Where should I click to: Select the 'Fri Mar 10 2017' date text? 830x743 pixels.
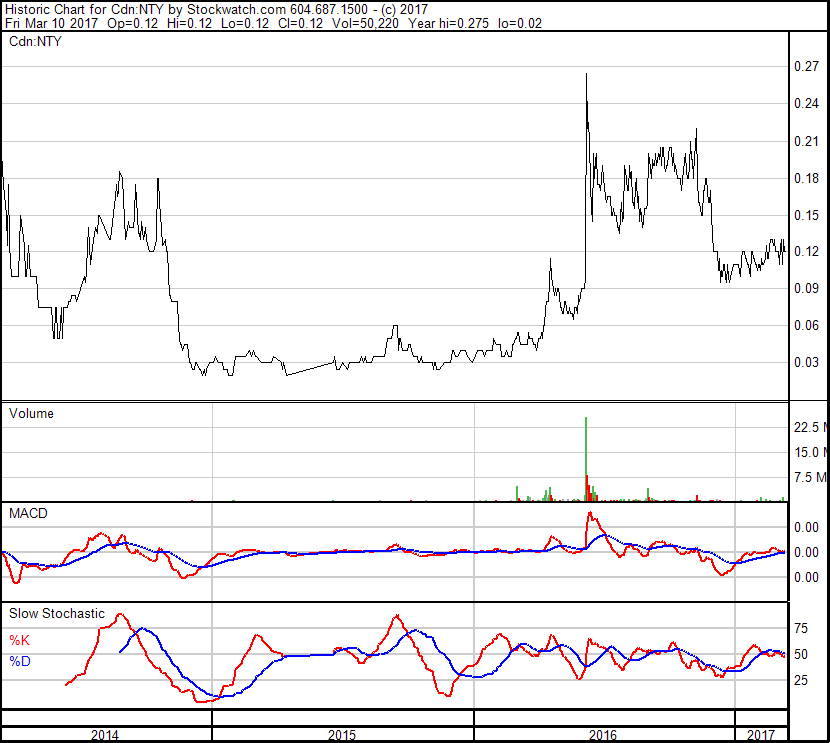click(51, 23)
